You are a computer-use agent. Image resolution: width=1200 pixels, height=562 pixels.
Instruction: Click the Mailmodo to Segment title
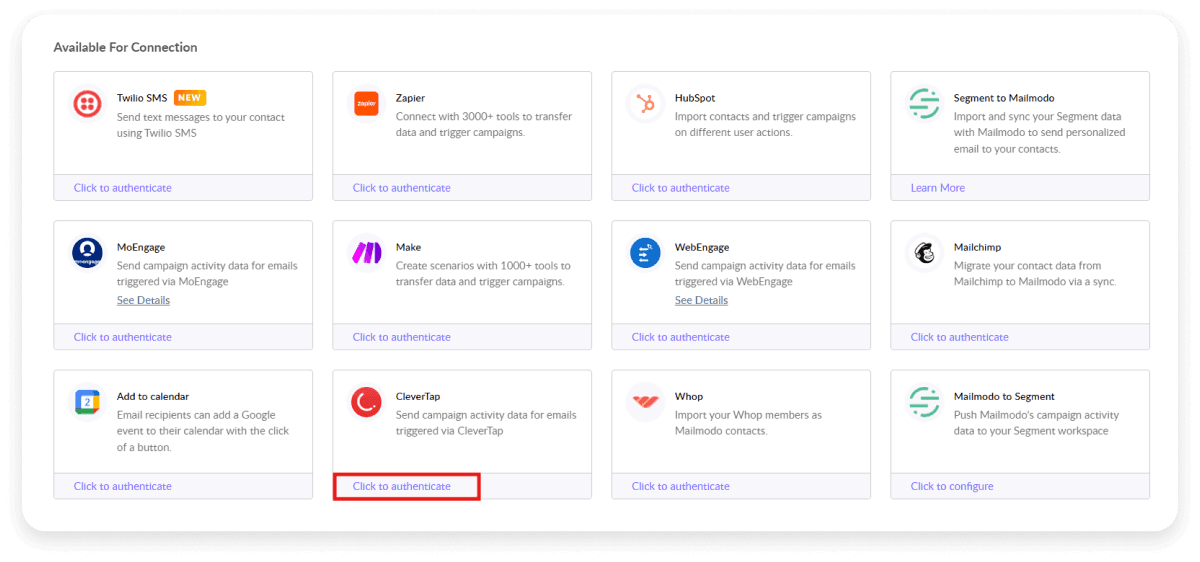1004,396
